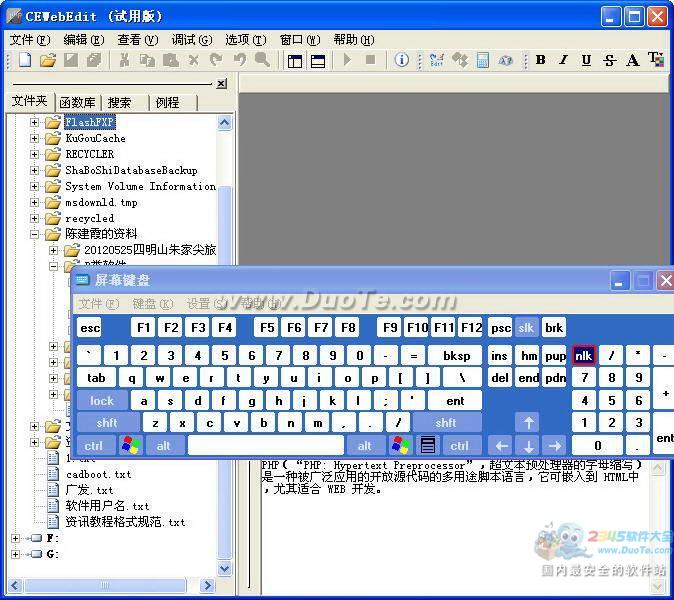Viewport: 674px width, 600px height.
Task: Click the Delete X toolbar icon
Action: tap(193, 60)
